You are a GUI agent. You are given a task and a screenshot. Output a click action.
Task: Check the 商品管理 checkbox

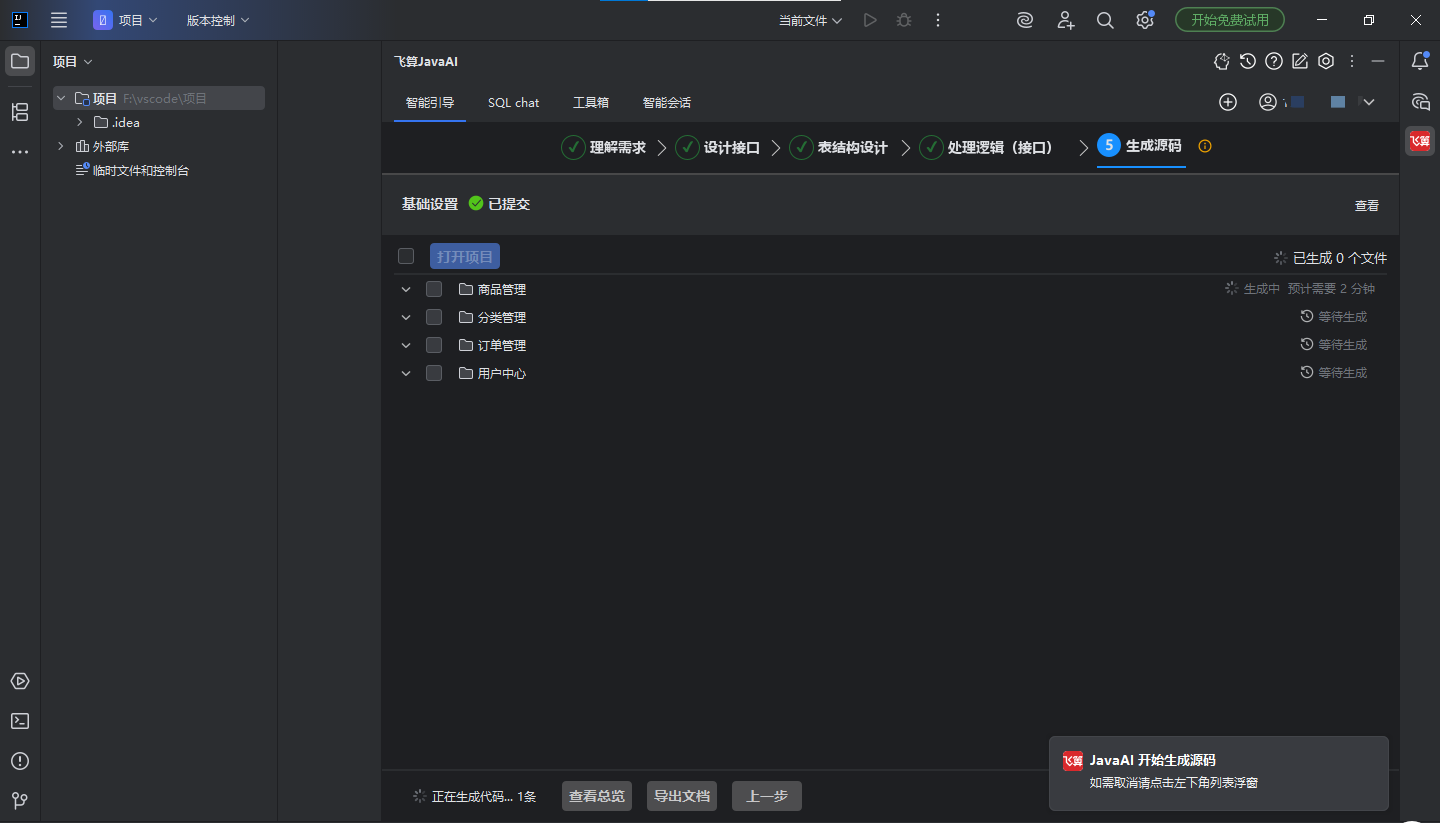click(x=434, y=289)
